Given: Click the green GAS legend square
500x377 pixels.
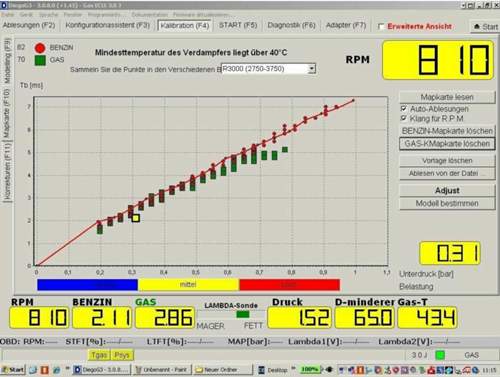Looking at the screenshot, I should coord(40,60).
